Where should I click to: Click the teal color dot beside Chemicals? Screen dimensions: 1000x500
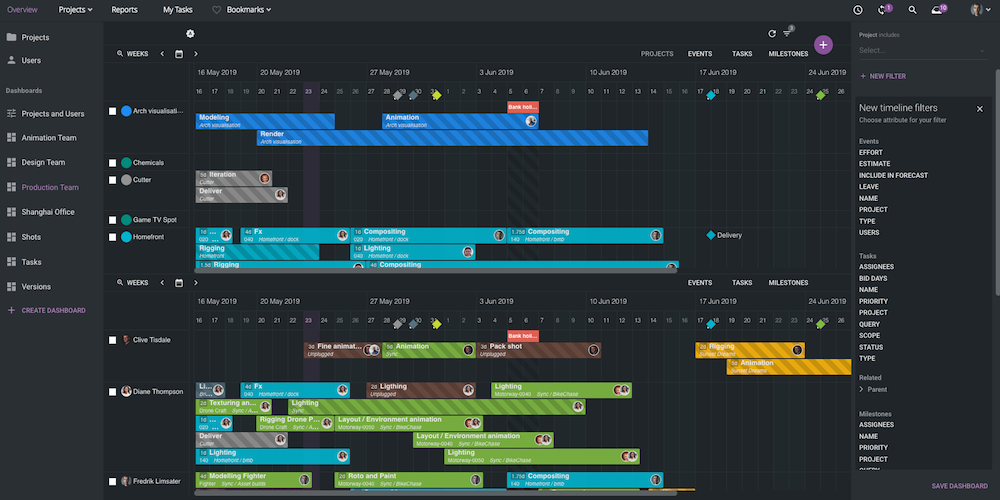coord(126,163)
